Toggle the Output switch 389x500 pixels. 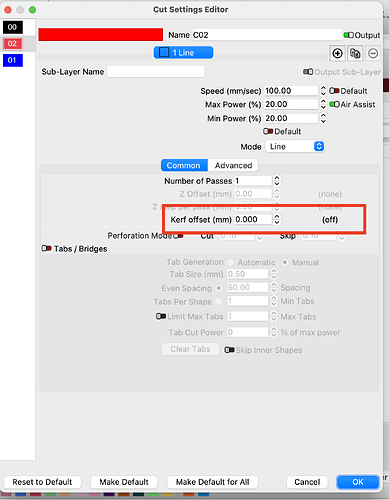click(349, 35)
